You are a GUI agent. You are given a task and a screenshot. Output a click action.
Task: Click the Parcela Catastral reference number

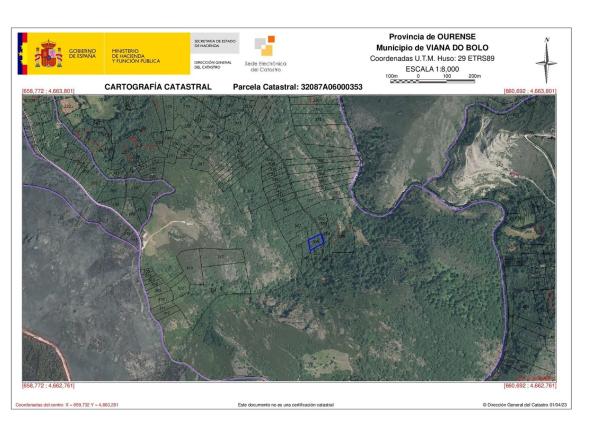[x=297, y=87]
